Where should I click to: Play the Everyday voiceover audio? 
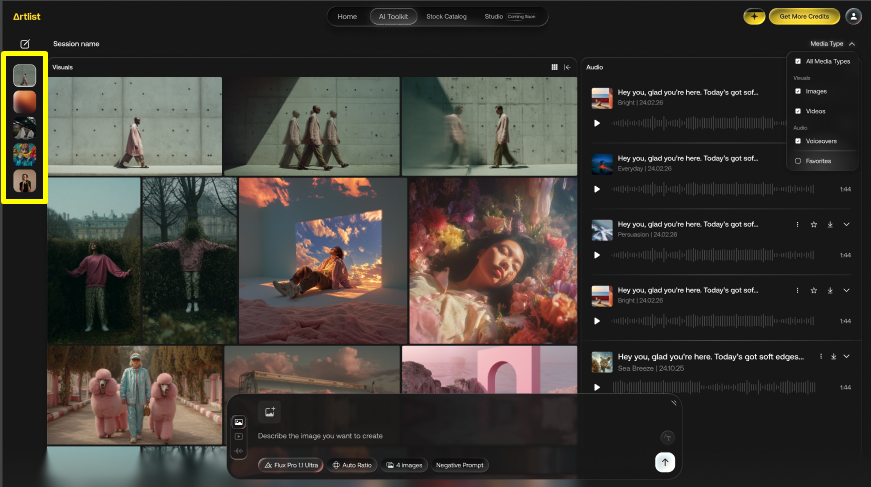[597, 189]
